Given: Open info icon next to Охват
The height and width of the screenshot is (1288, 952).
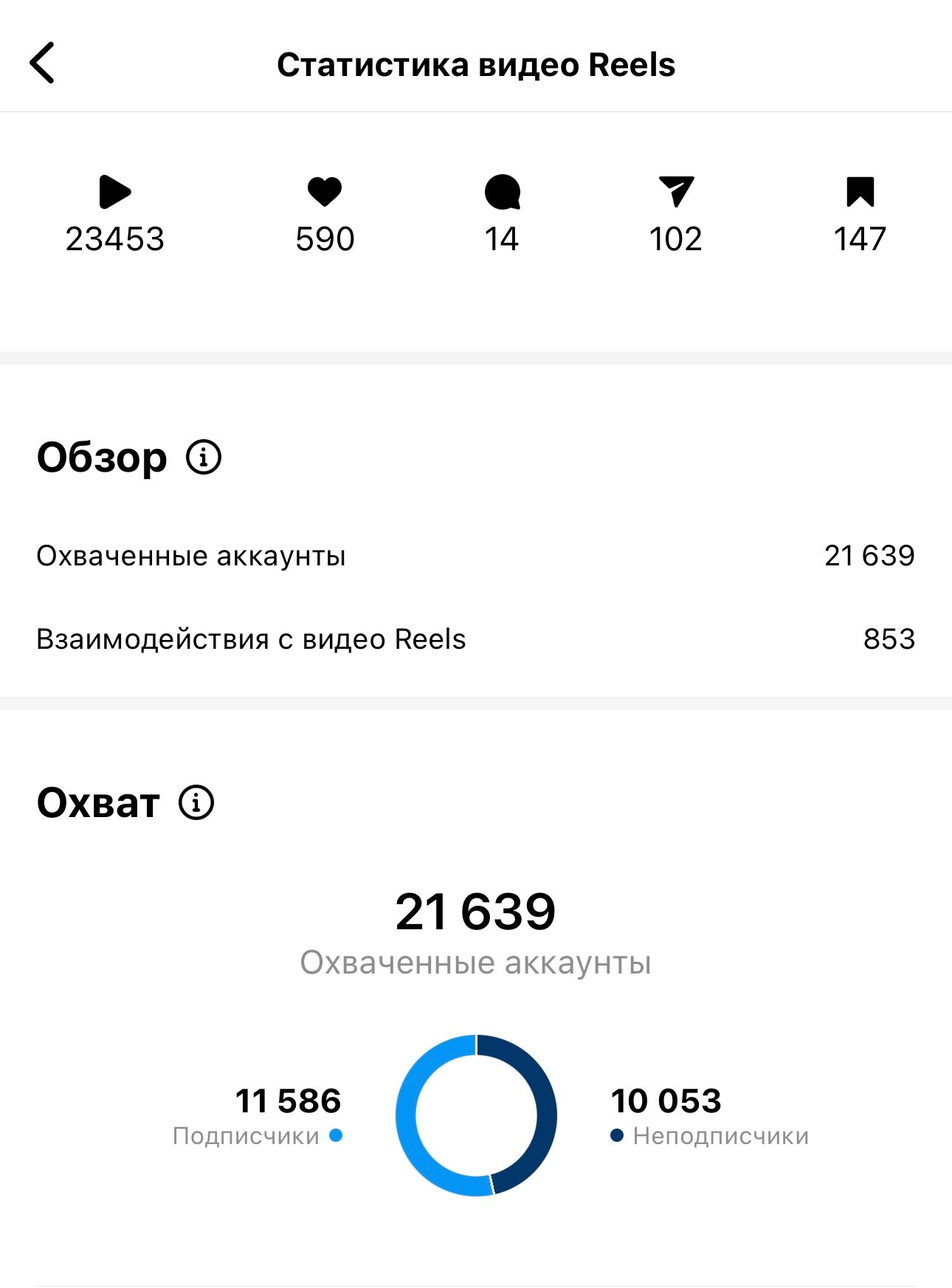Looking at the screenshot, I should 196,802.
